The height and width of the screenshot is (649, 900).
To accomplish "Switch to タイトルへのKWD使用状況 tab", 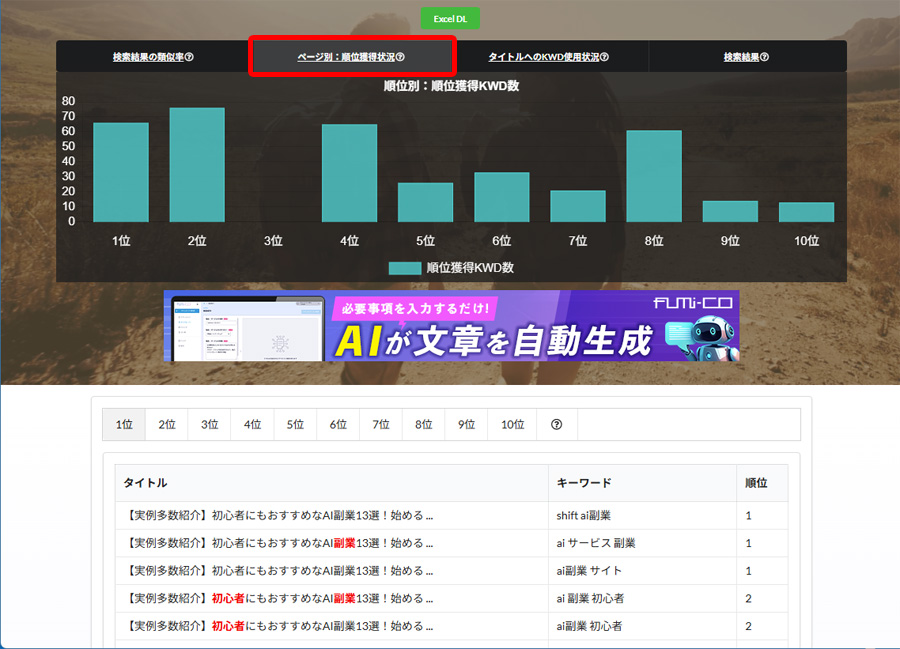I will (x=548, y=57).
